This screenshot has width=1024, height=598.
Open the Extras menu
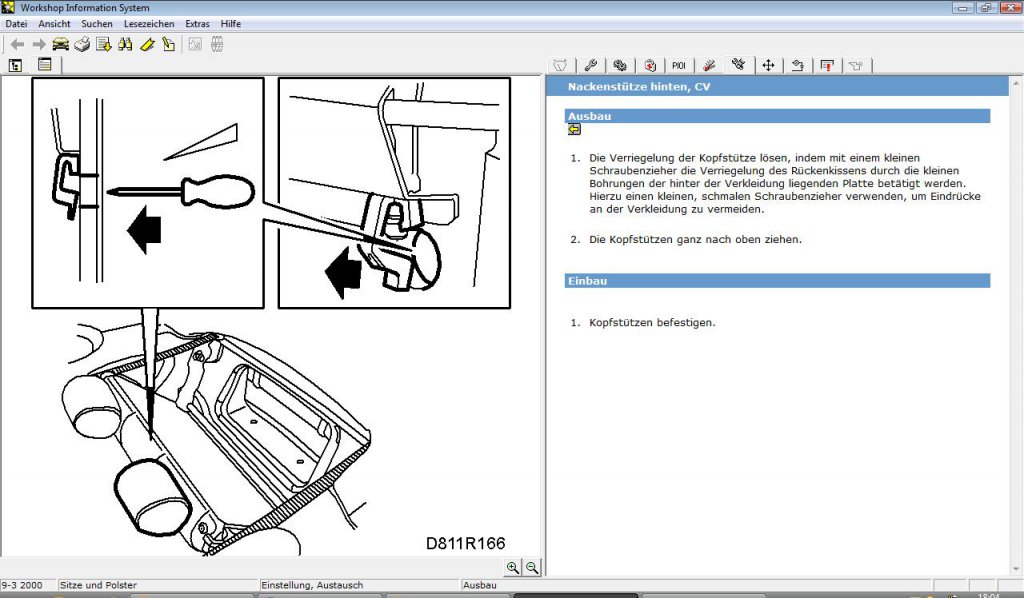(197, 24)
